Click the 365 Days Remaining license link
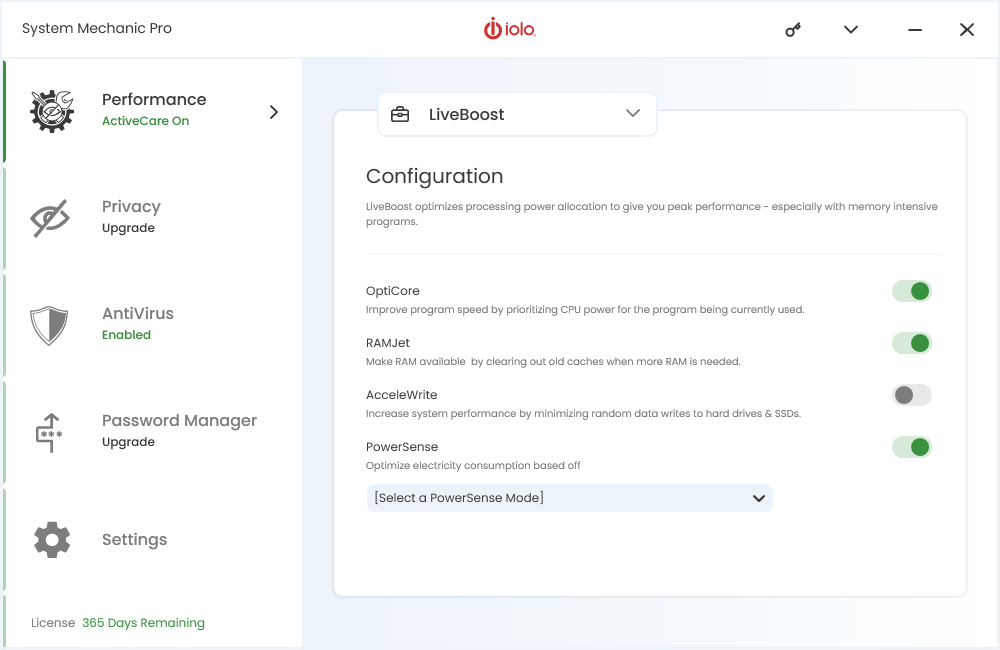The image size is (1000, 650). [x=143, y=622]
